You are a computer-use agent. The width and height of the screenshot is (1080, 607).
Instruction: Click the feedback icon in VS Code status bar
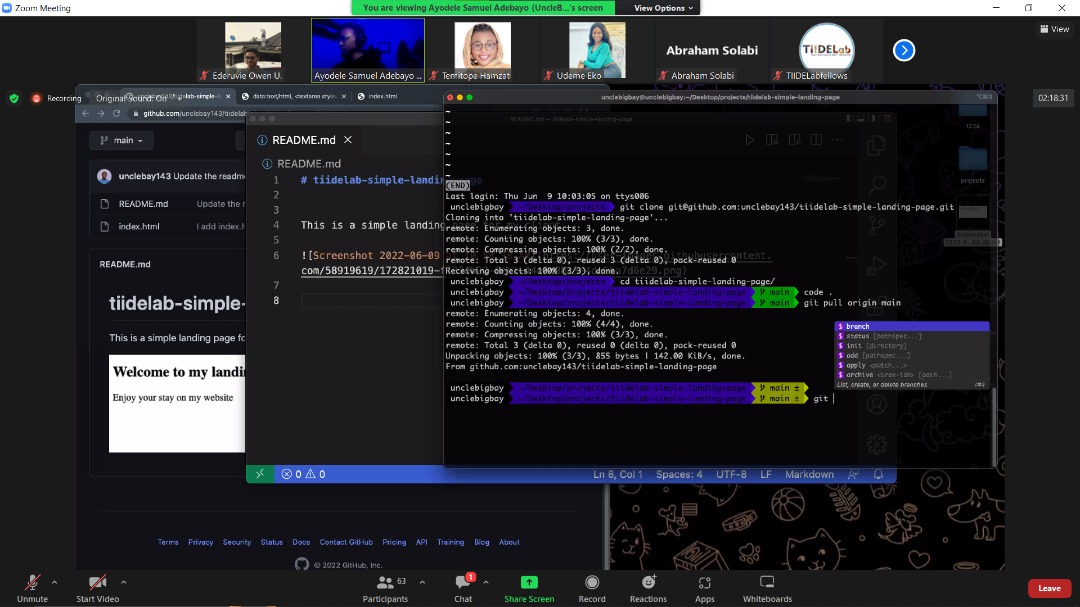click(853, 474)
